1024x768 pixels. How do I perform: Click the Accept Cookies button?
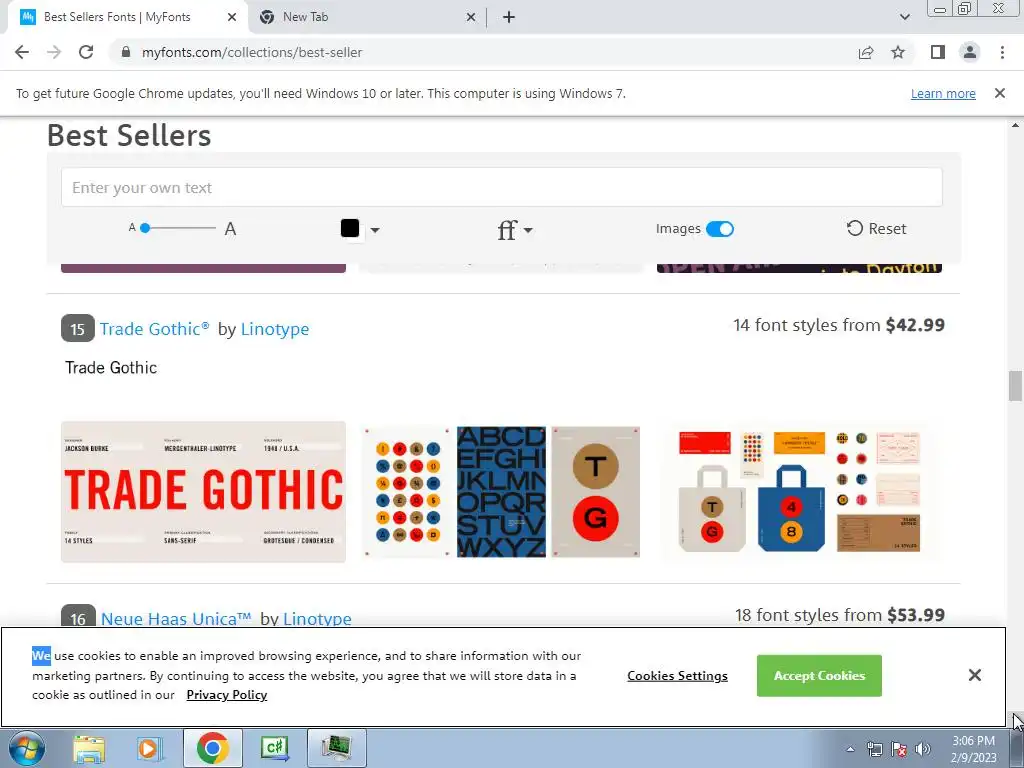(819, 675)
